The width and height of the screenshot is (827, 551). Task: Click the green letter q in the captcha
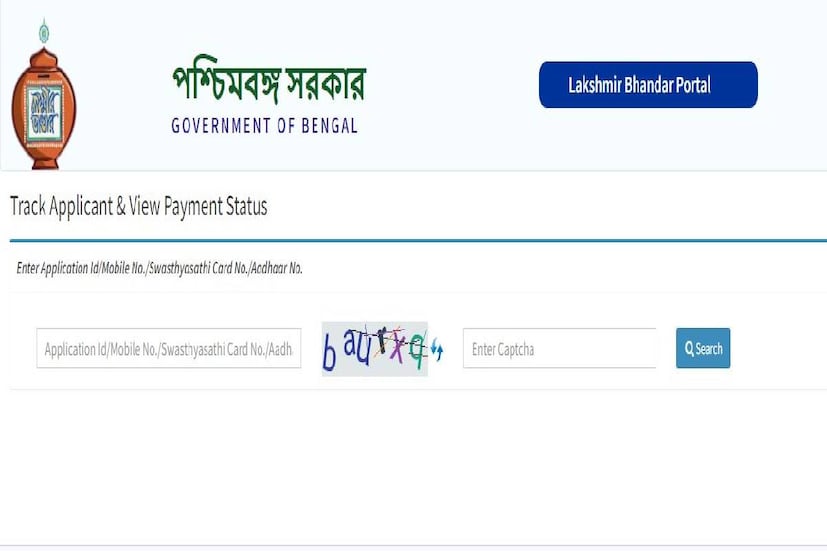coord(417,350)
